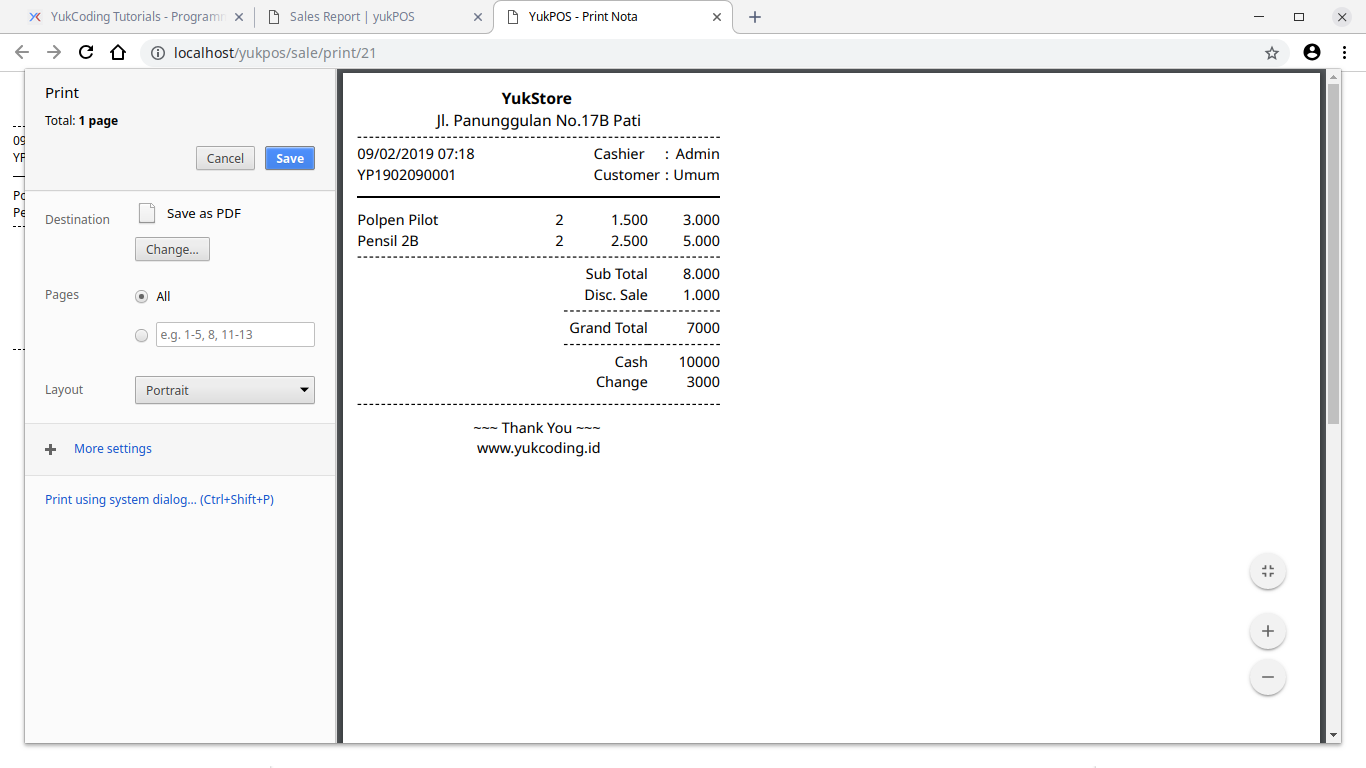Image resolution: width=1366 pixels, height=768 pixels.
Task: Click the invoice number YP1902090001
Action: 406,175
